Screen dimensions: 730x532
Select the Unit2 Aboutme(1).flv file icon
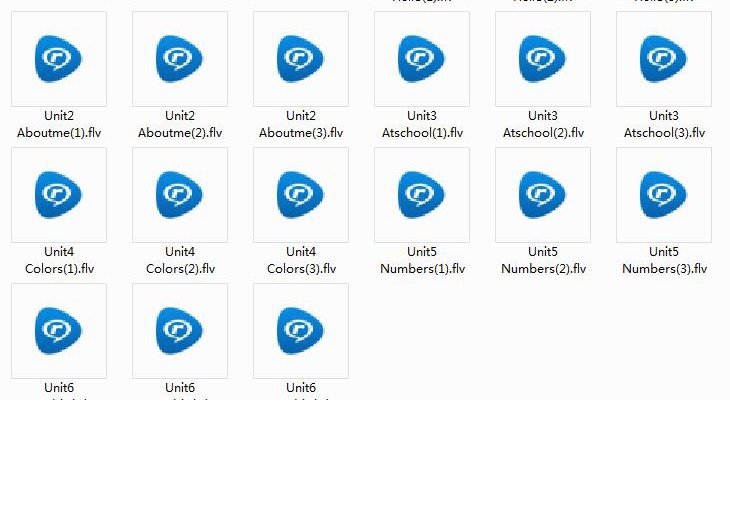click(59, 59)
